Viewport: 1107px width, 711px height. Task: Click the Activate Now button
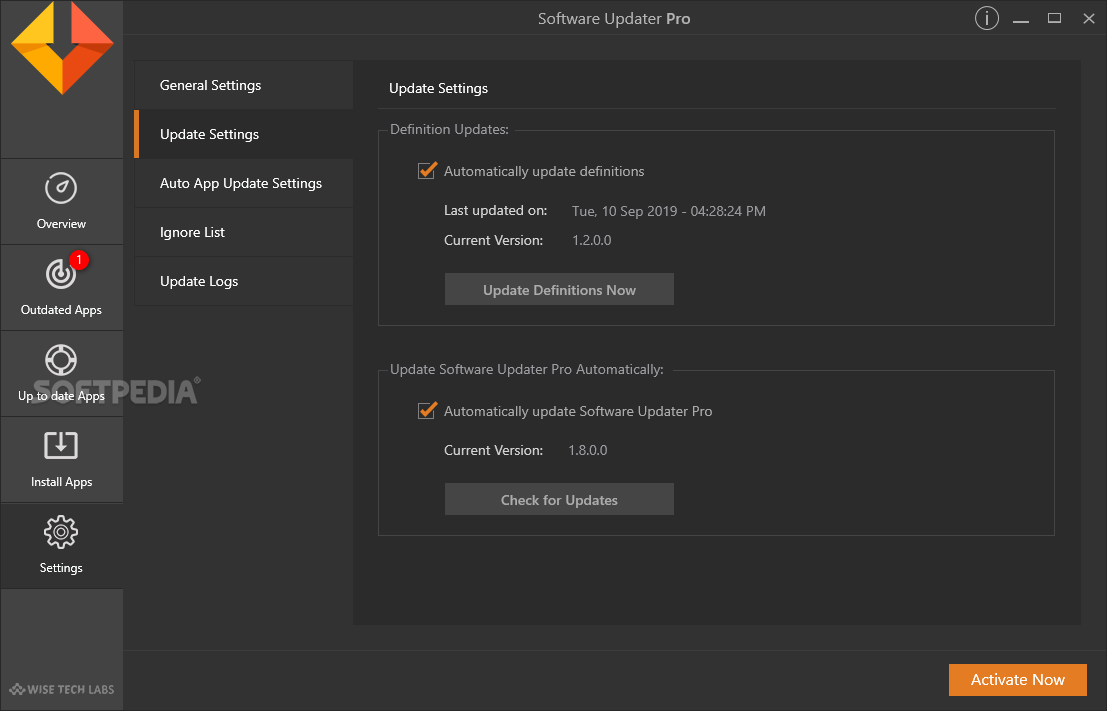[1017, 679]
